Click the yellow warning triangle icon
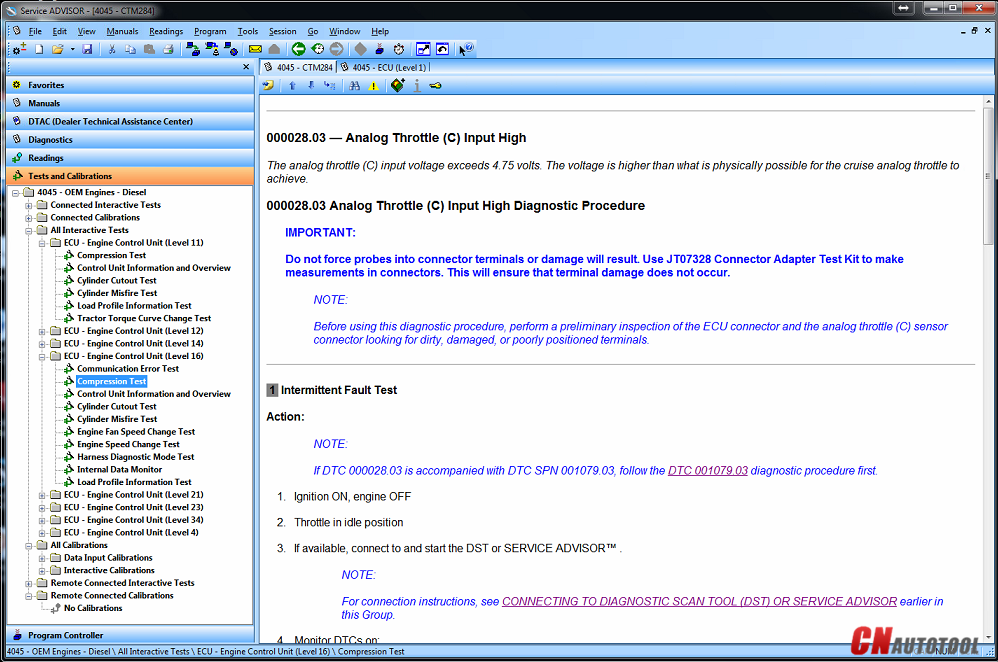 click(374, 86)
